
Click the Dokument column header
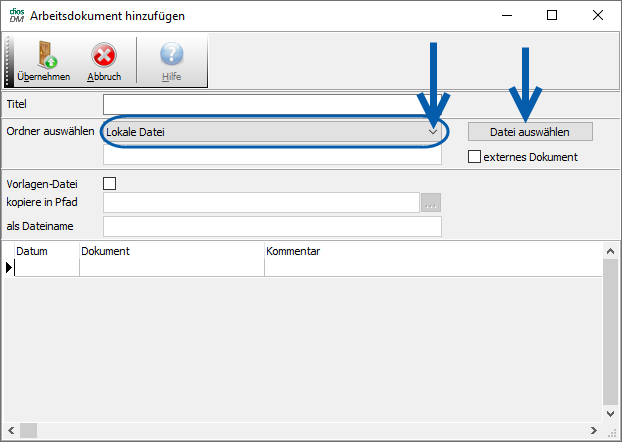coord(170,251)
